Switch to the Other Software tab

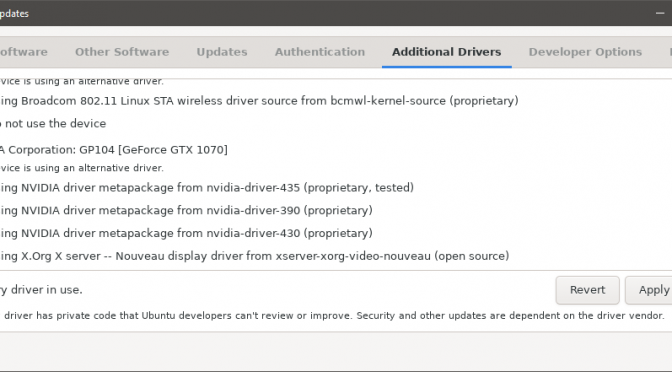tap(122, 52)
